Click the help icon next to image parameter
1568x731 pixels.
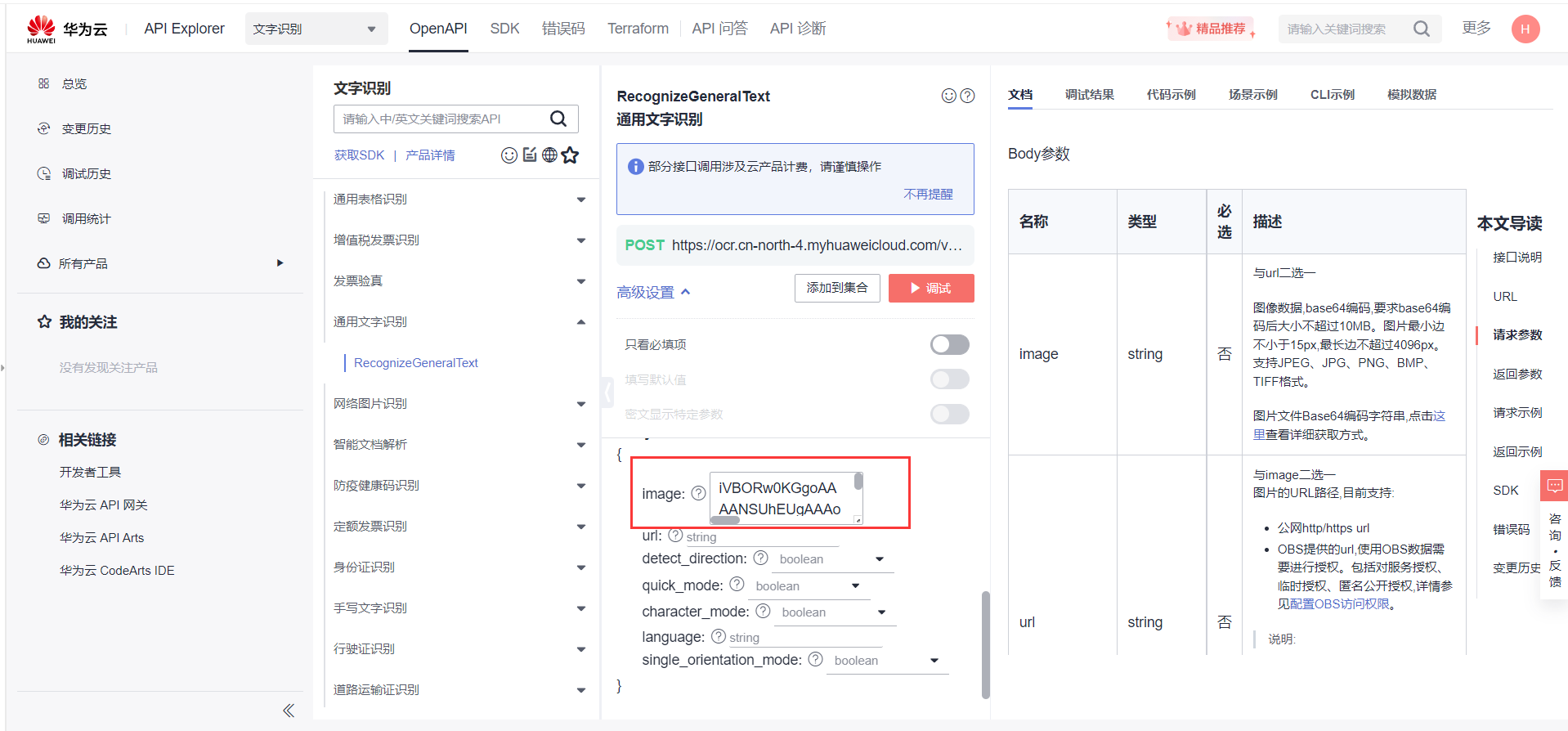[698, 493]
